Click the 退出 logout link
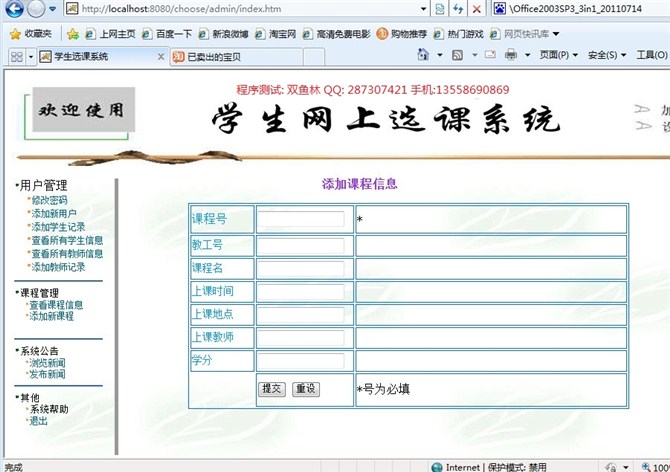 (x=38, y=421)
